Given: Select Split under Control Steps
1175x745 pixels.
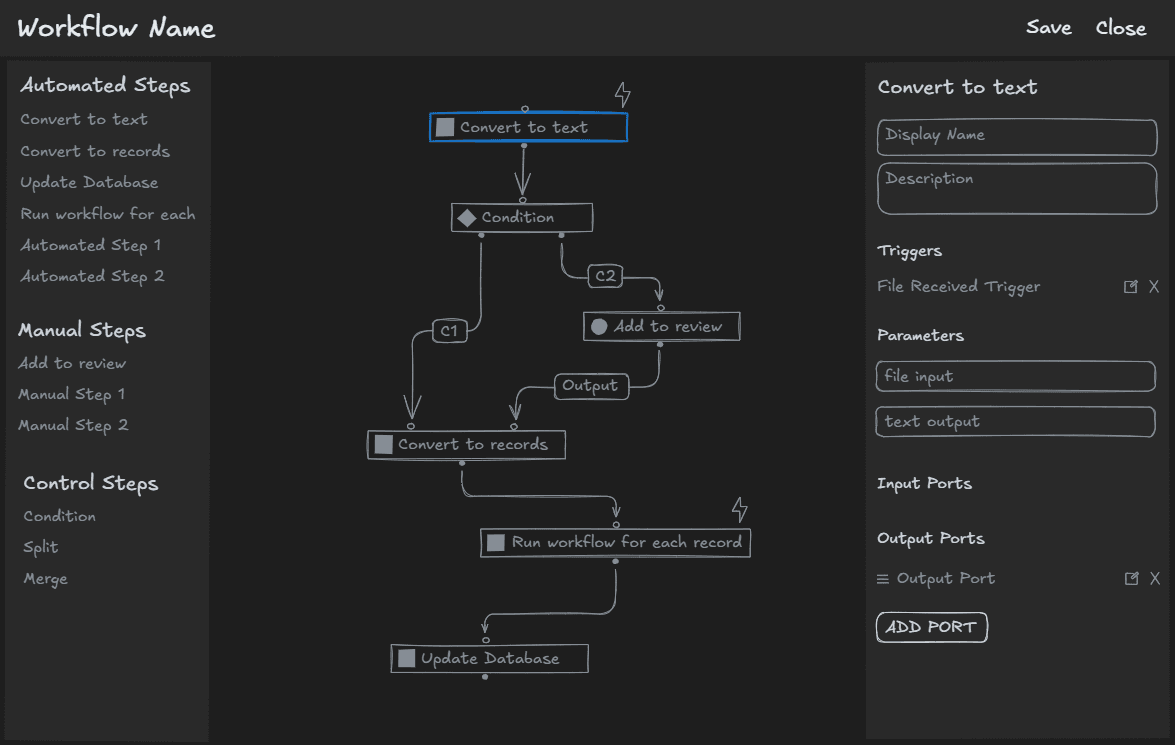Looking at the screenshot, I should tap(41, 547).
